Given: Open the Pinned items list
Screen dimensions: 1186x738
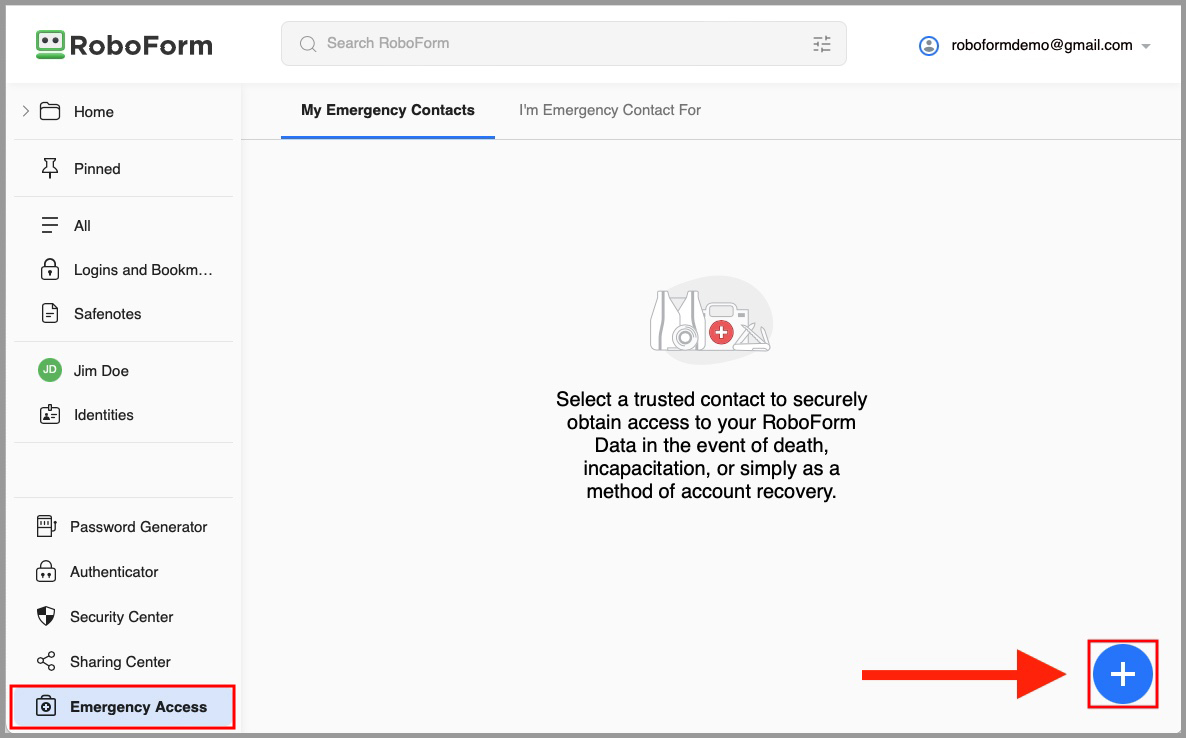Looking at the screenshot, I should pos(97,169).
